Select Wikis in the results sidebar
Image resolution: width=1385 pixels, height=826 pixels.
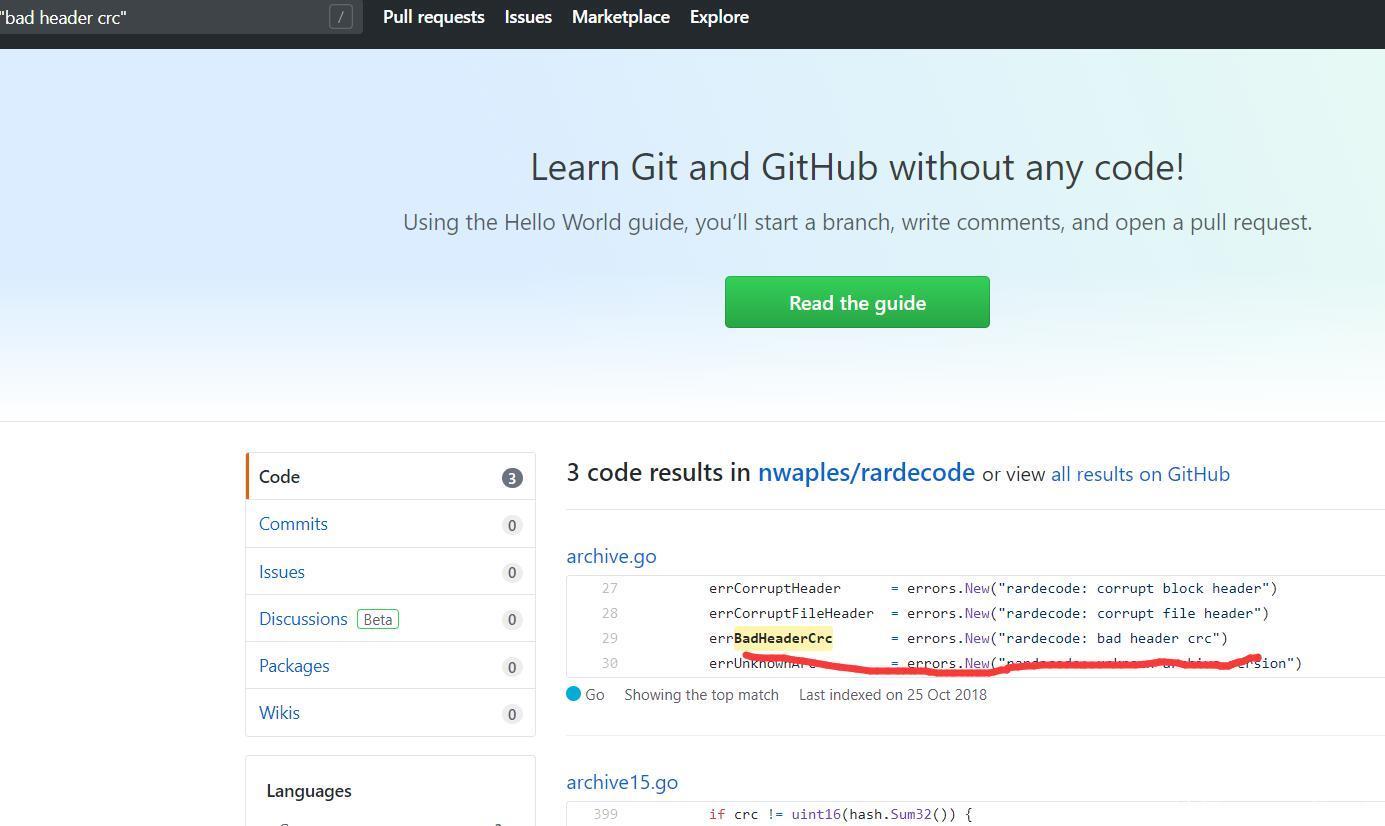(279, 713)
